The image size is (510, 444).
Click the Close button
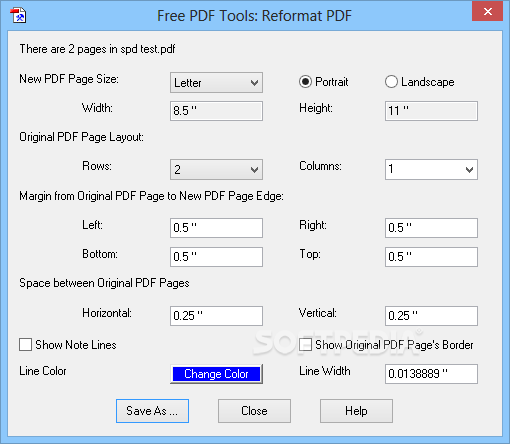click(x=254, y=411)
